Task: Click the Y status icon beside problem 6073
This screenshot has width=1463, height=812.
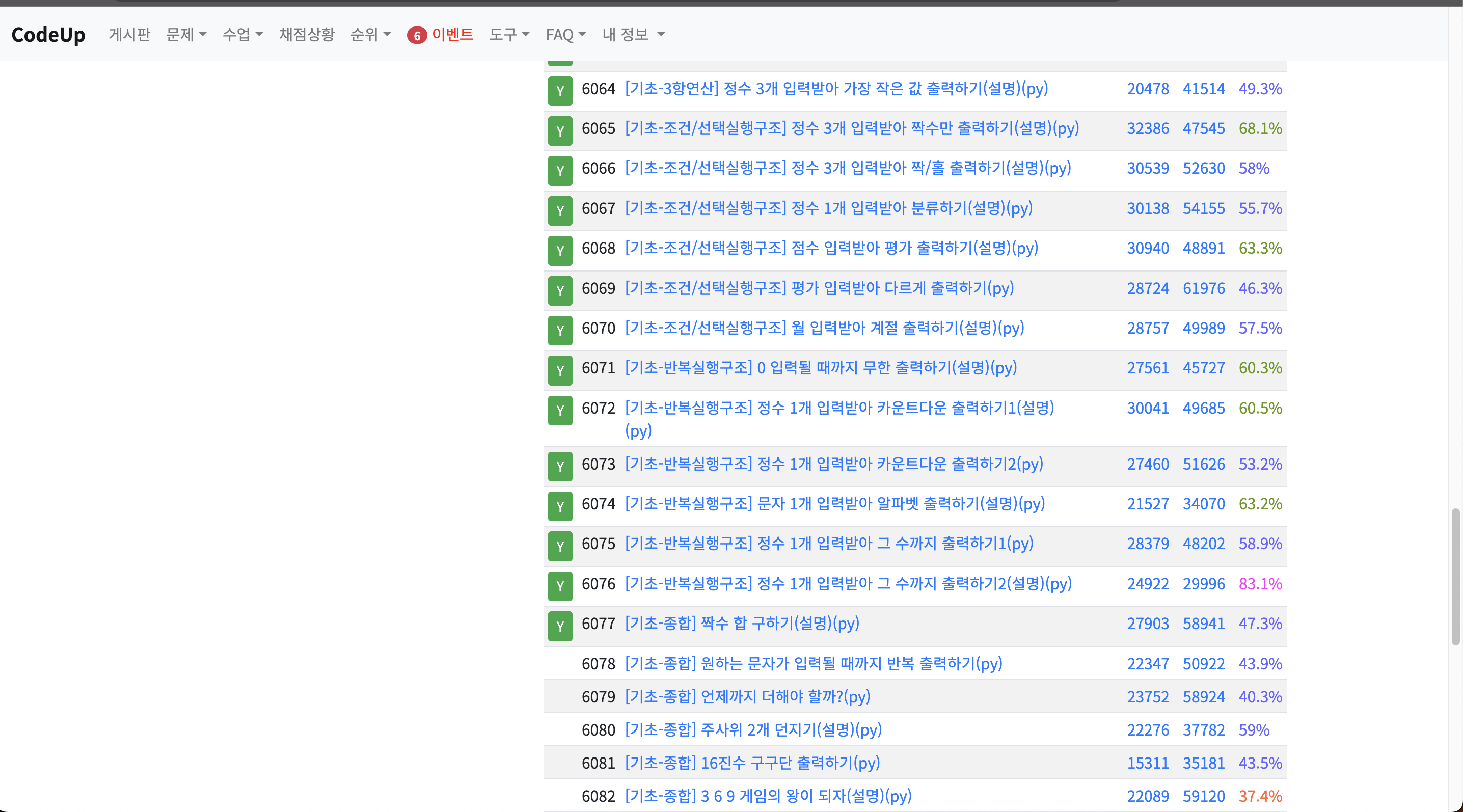Action: click(x=560, y=466)
